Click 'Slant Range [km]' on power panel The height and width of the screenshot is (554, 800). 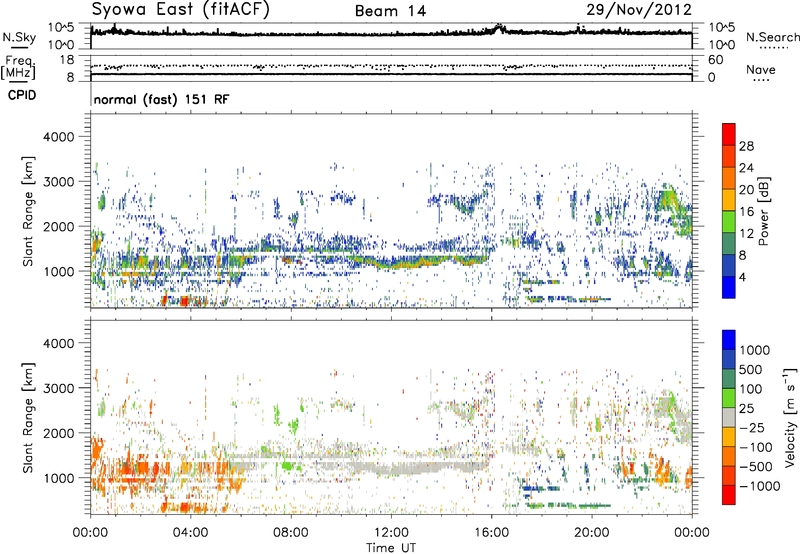[x=28, y=211]
